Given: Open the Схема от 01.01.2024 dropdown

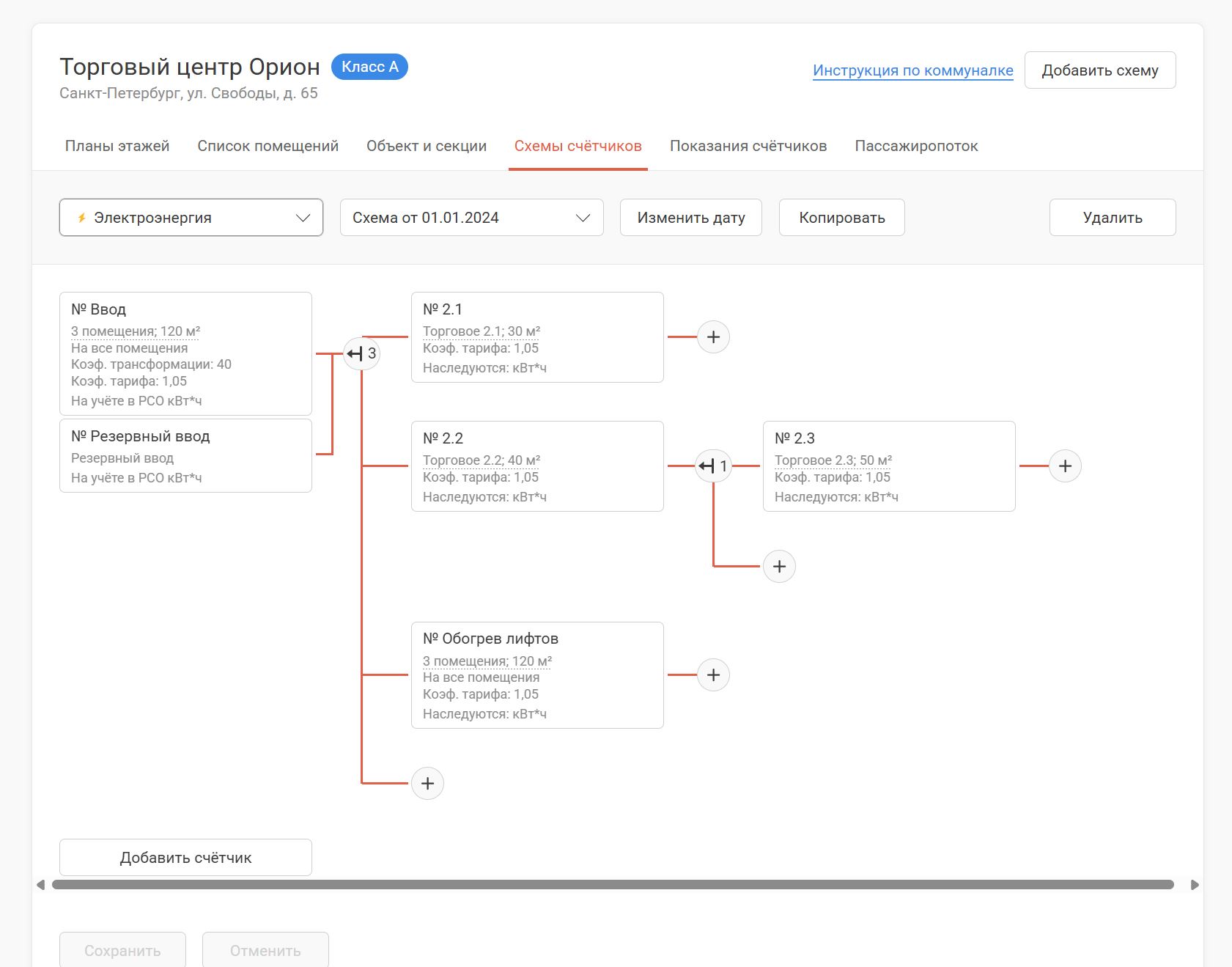Looking at the screenshot, I should tap(472, 218).
